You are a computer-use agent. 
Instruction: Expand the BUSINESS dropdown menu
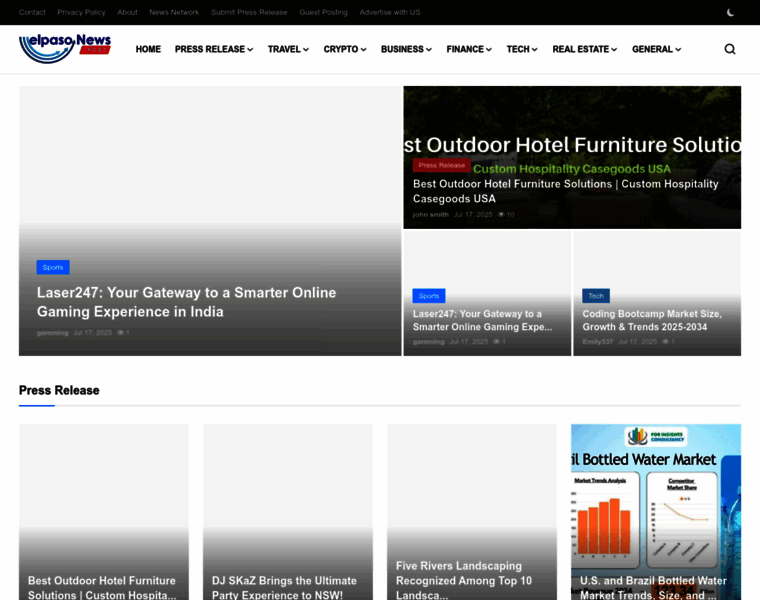coord(406,49)
